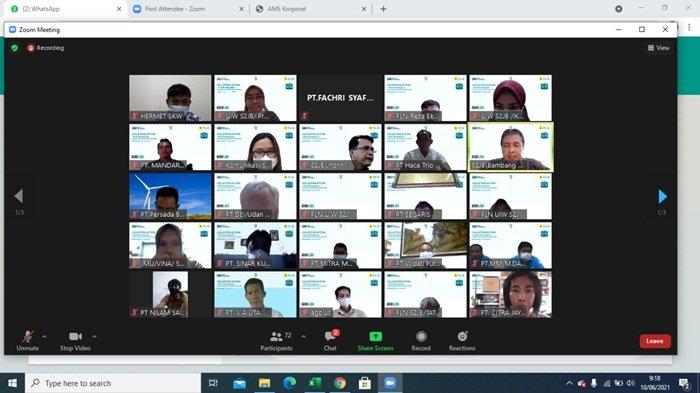Open the Participants panel
700x393 pixels.
[276, 341]
